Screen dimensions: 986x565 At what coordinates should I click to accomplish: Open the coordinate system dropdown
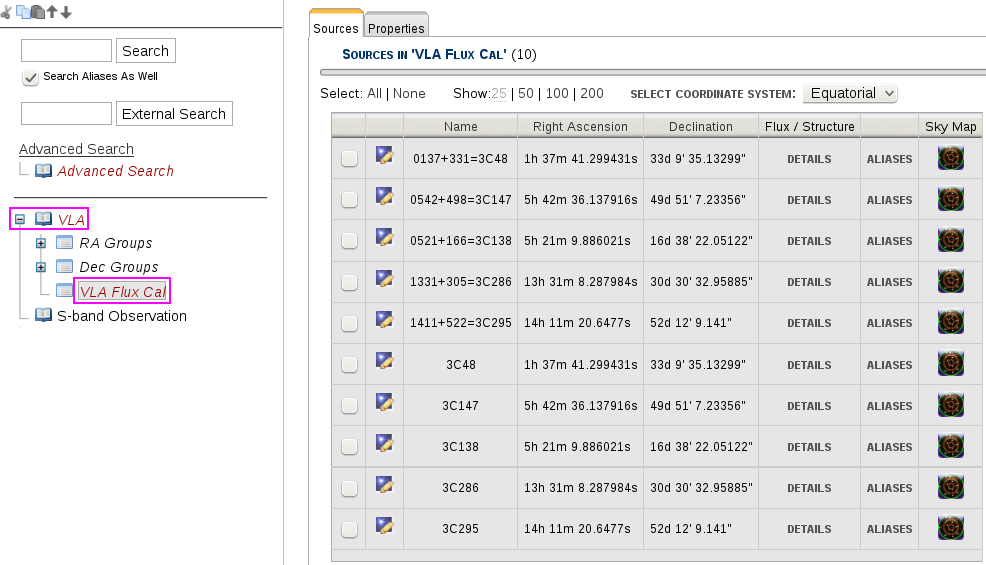point(850,93)
